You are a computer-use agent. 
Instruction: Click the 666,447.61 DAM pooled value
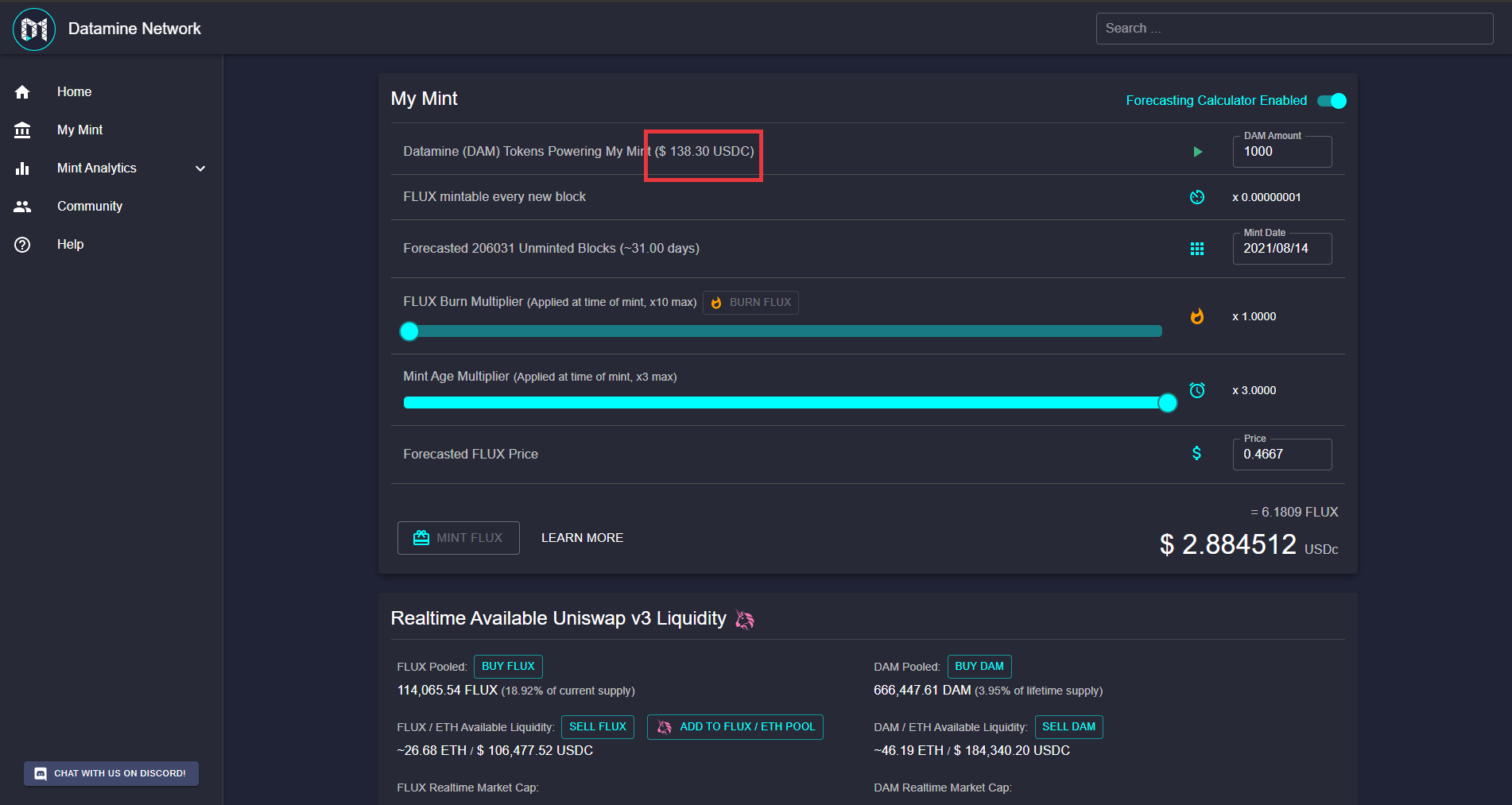click(922, 691)
